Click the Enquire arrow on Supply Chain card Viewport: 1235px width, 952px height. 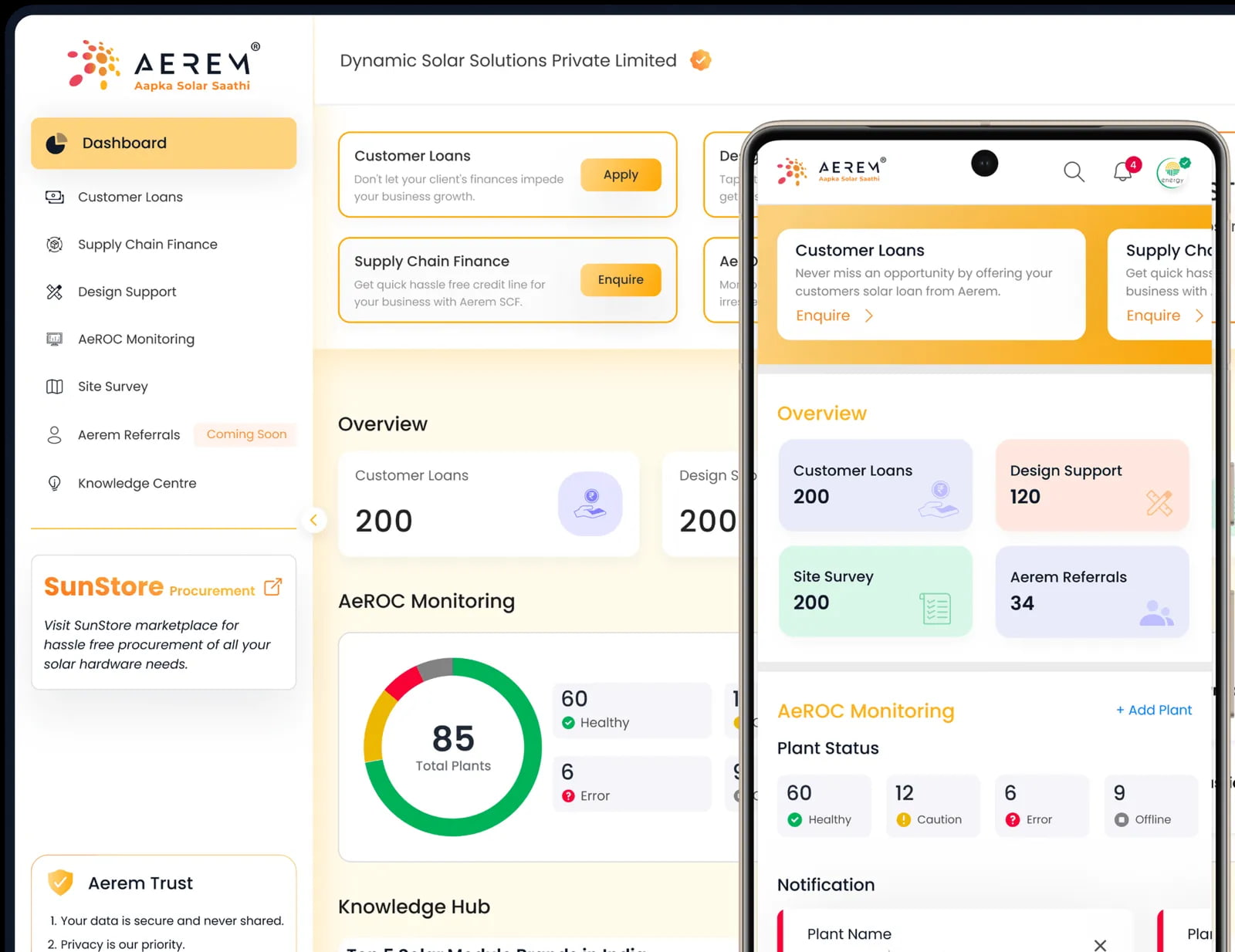point(1198,316)
